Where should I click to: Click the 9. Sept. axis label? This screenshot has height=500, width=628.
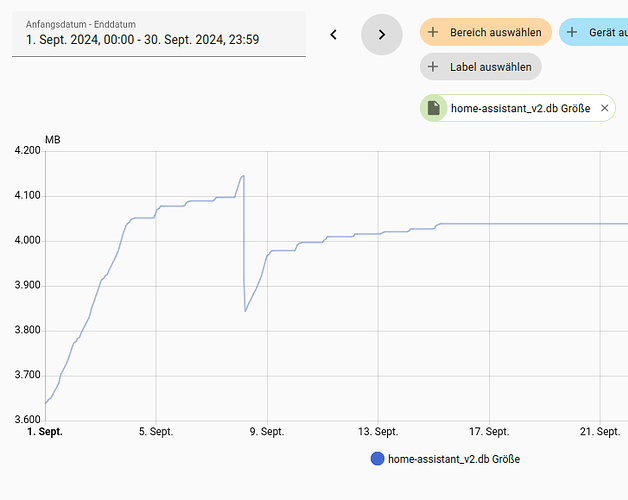tap(267, 431)
